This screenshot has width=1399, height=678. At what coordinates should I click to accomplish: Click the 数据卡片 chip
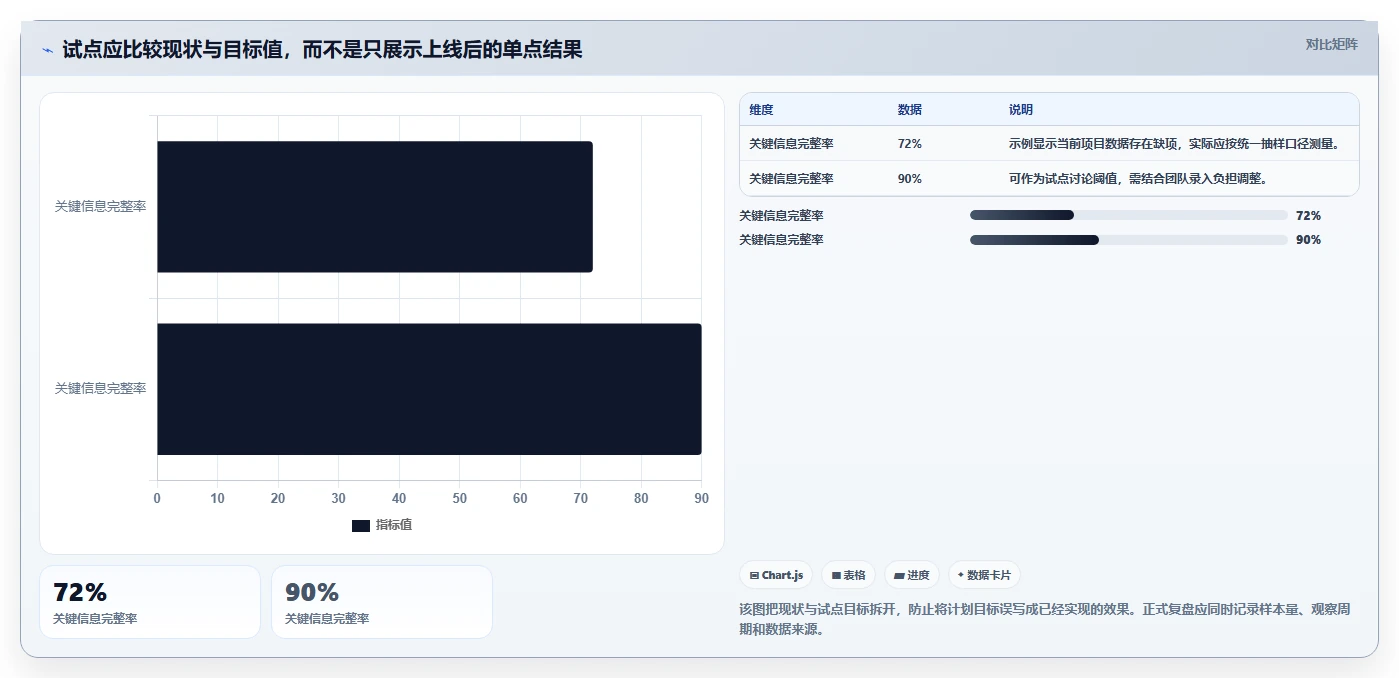coord(984,575)
